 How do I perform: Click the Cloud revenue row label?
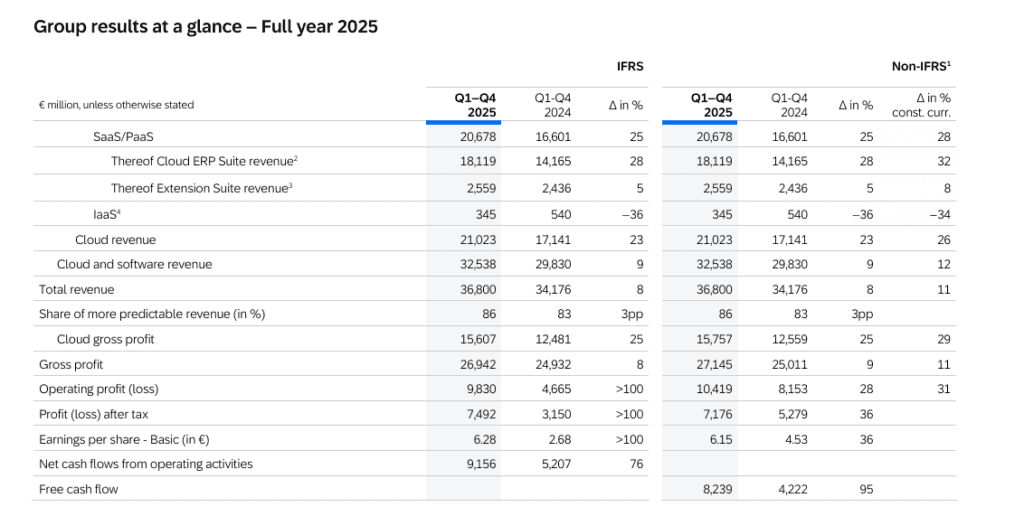point(115,240)
